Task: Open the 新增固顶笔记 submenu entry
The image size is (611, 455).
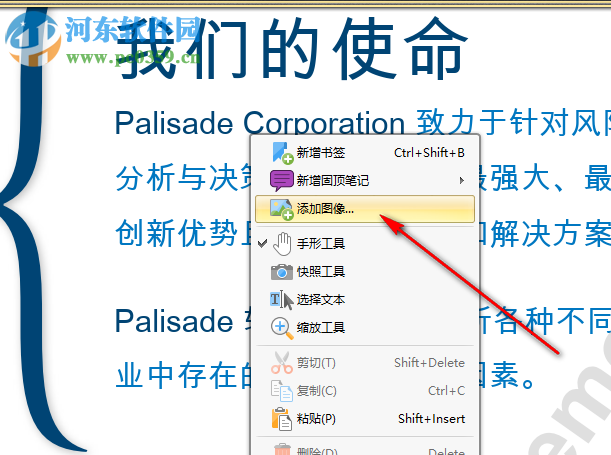Action: tap(365, 180)
